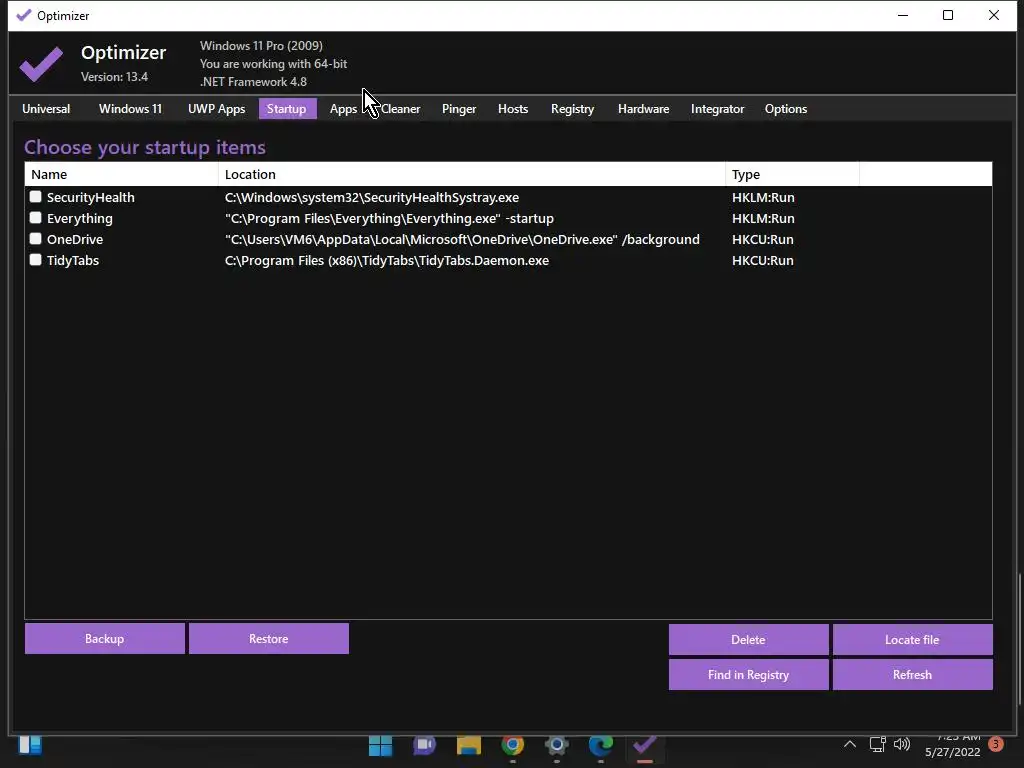Select the OneDrive.exe /background location text

pyautogui.click(x=462, y=239)
